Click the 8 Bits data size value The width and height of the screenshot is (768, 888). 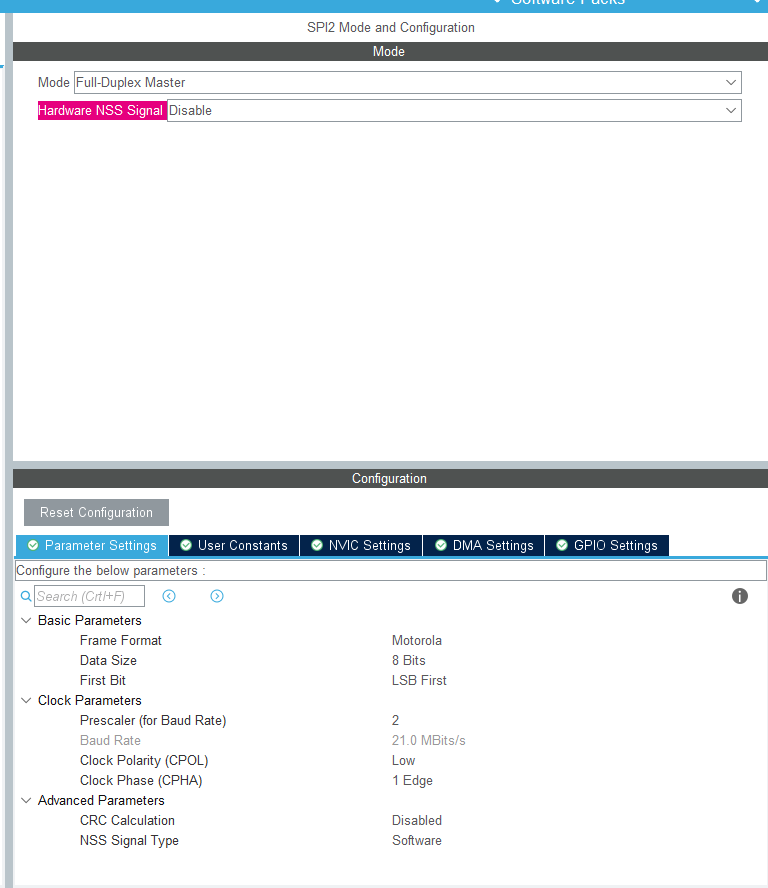tap(408, 660)
